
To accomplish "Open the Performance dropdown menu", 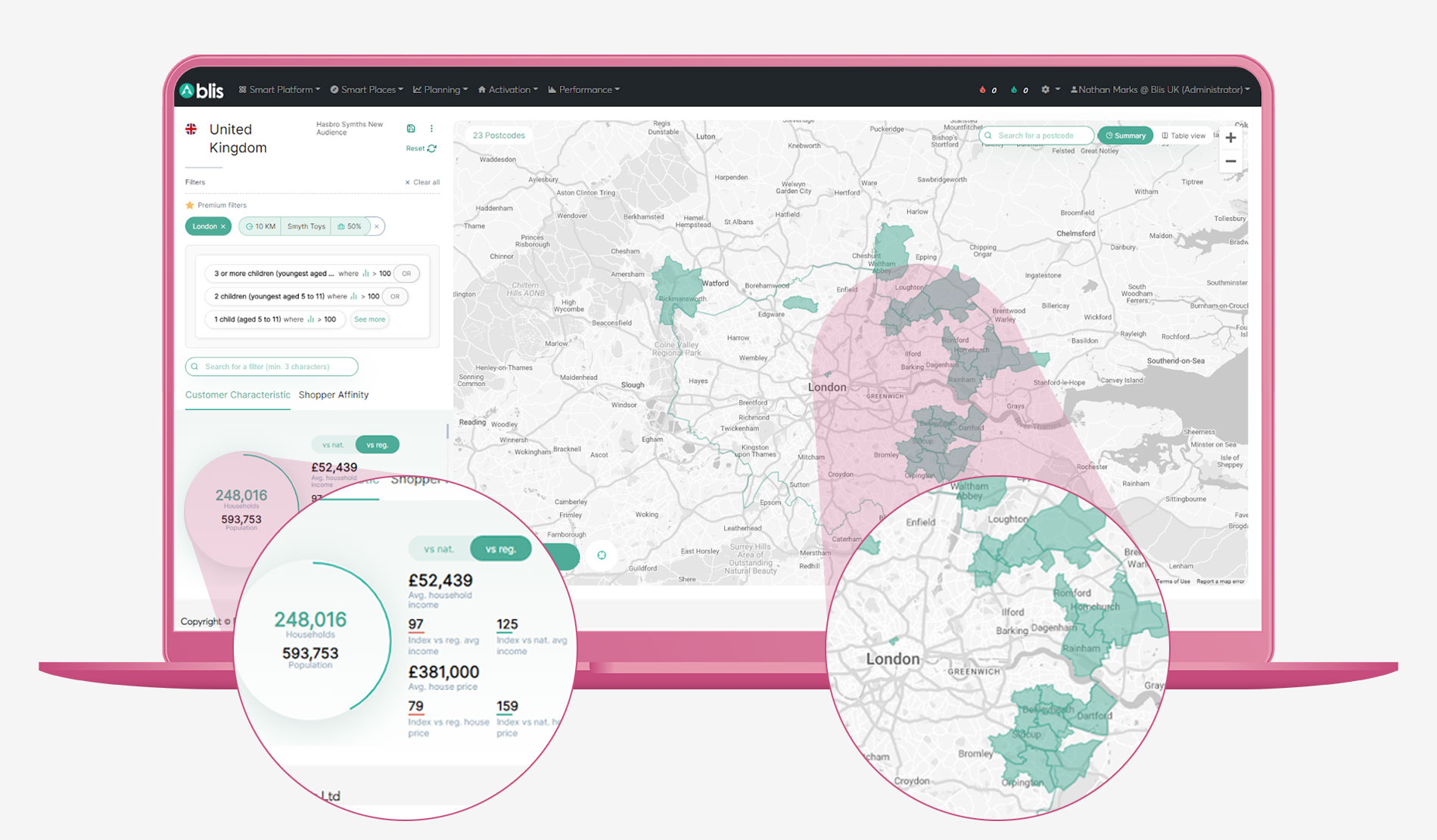I will coord(584,89).
